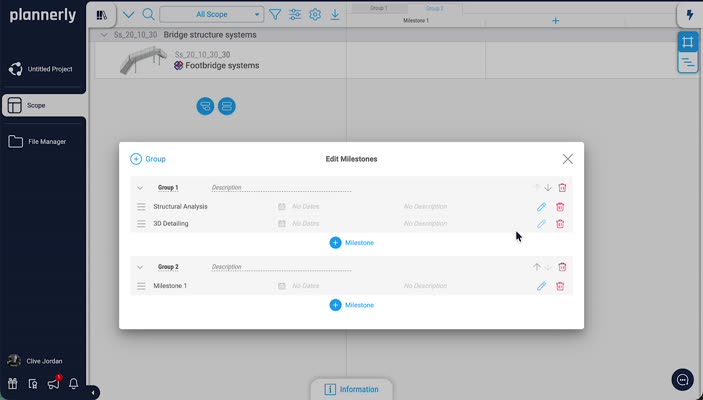Click the Structural Analysis drag handle
This screenshot has width=703, height=400.
(141, 207)
